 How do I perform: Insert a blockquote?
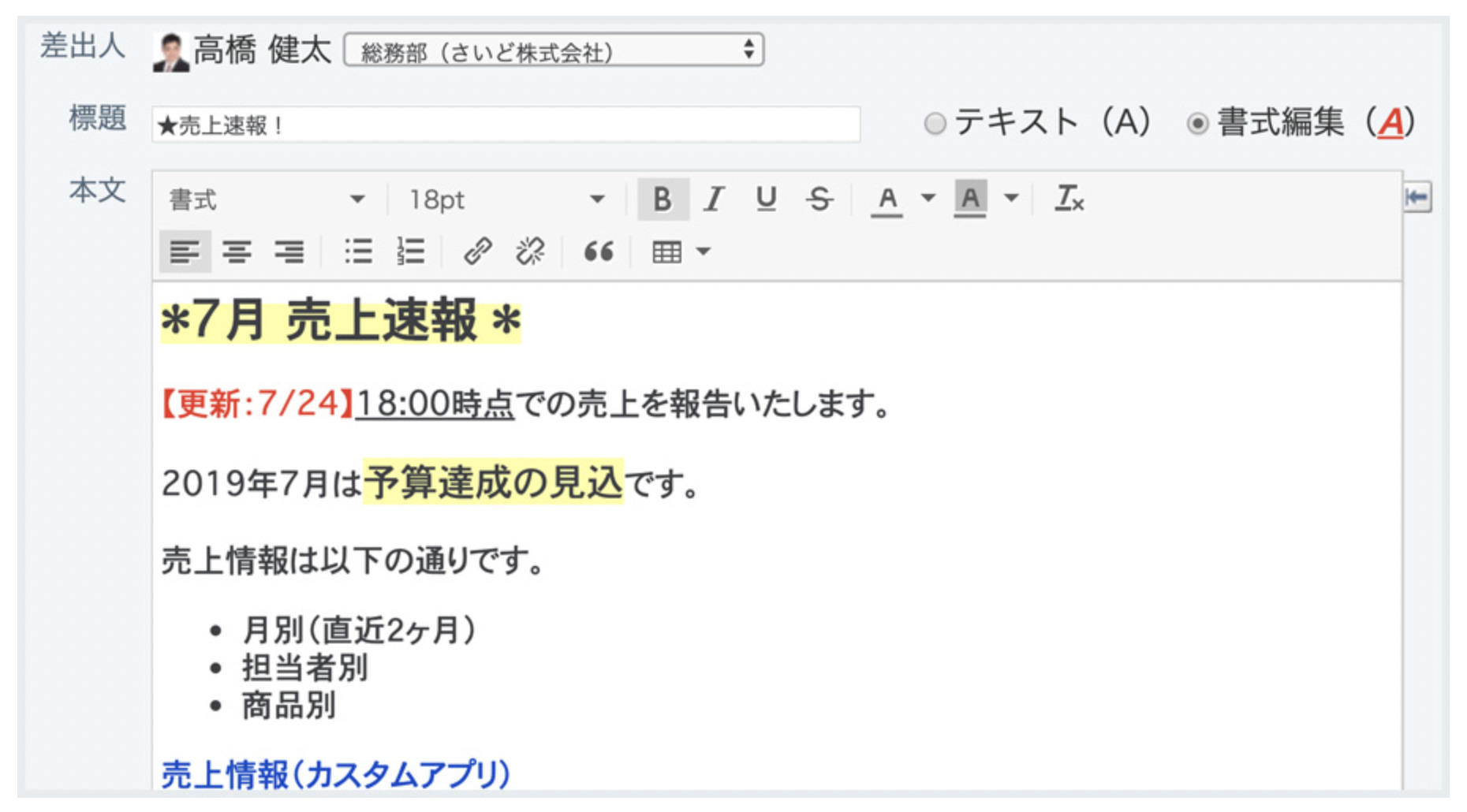(x=599, y=251)
